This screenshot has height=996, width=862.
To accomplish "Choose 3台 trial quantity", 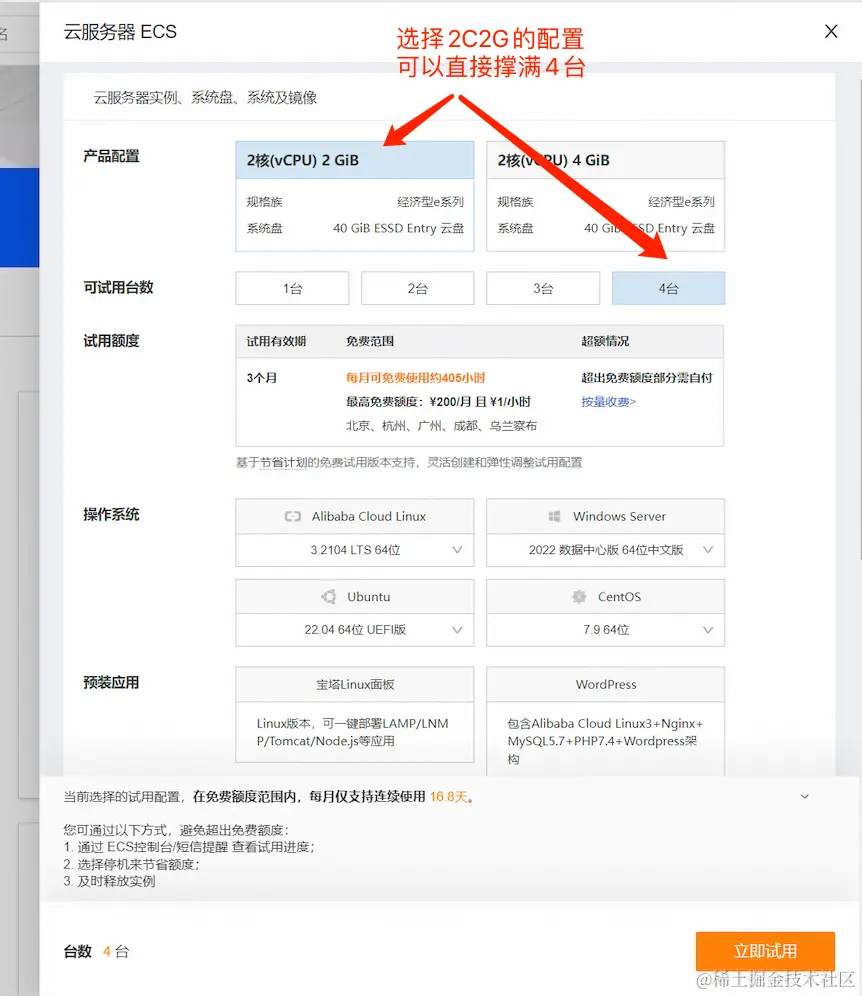I will point(543,288).
